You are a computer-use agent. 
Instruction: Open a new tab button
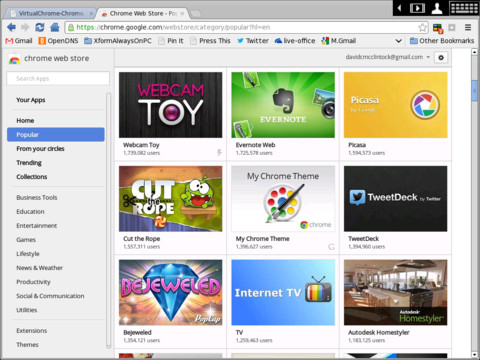tap(195, 14)
